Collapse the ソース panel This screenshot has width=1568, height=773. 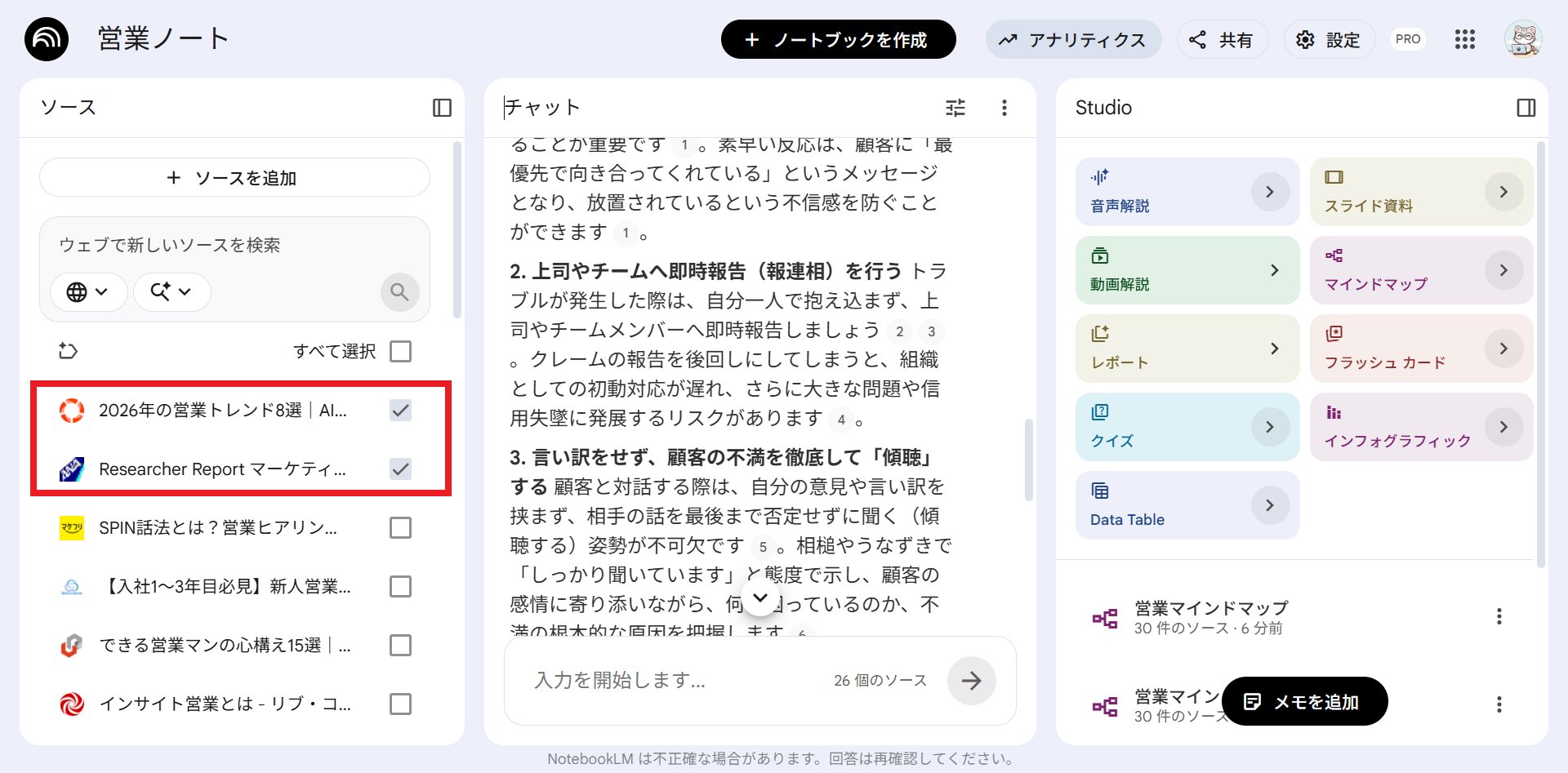pos(442,108)
